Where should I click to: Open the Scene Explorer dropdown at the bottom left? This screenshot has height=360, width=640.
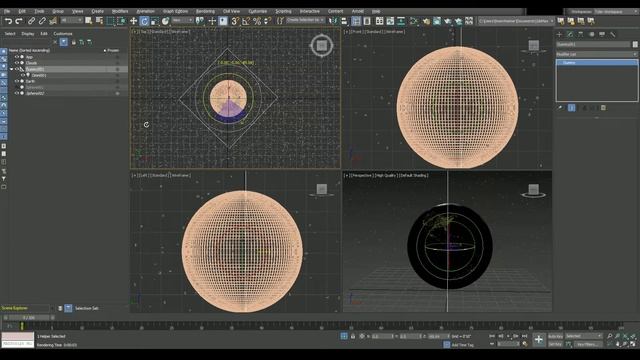(x=27, y=308)
